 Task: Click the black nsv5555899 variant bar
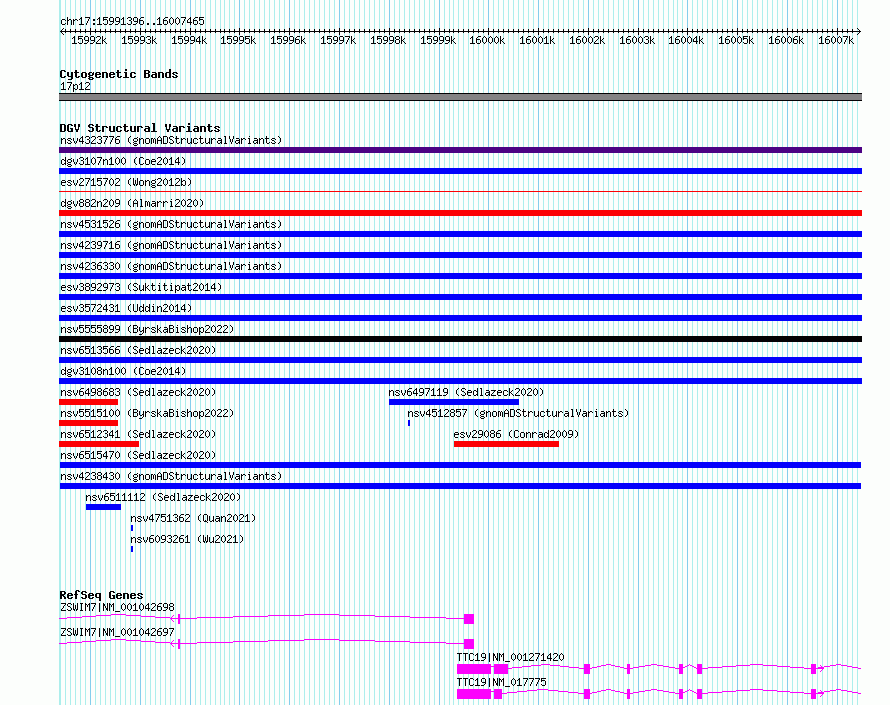[x=460, y=339]
